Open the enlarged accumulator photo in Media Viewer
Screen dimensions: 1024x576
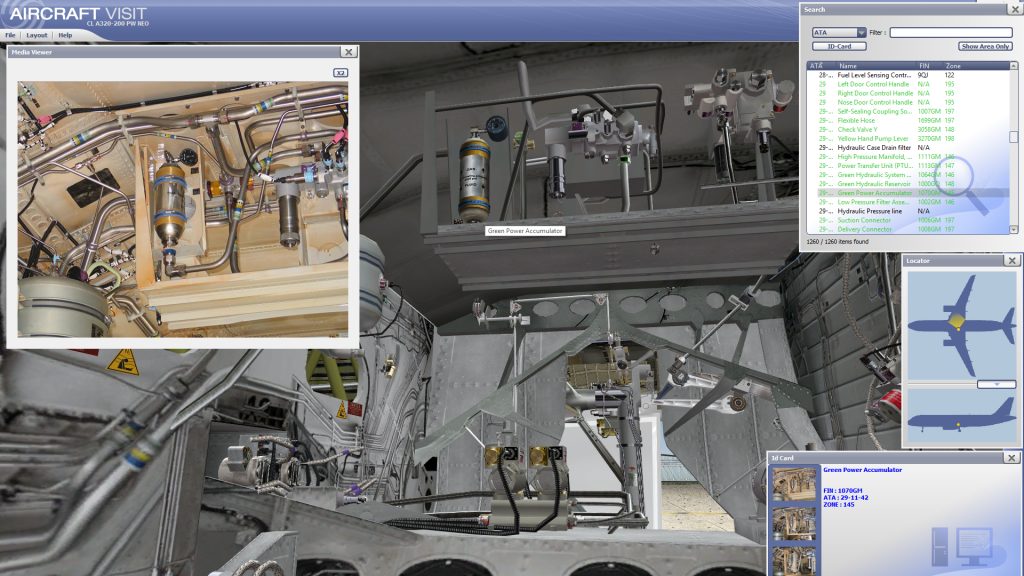tap(183, 209)
